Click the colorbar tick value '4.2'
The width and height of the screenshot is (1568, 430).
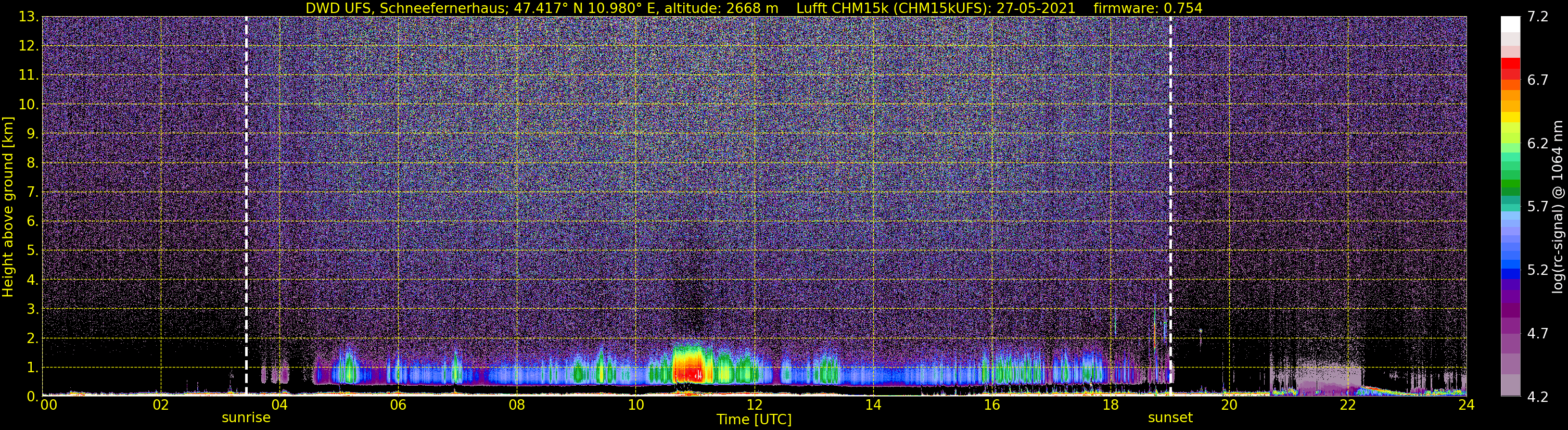[x=1538, y=397]
